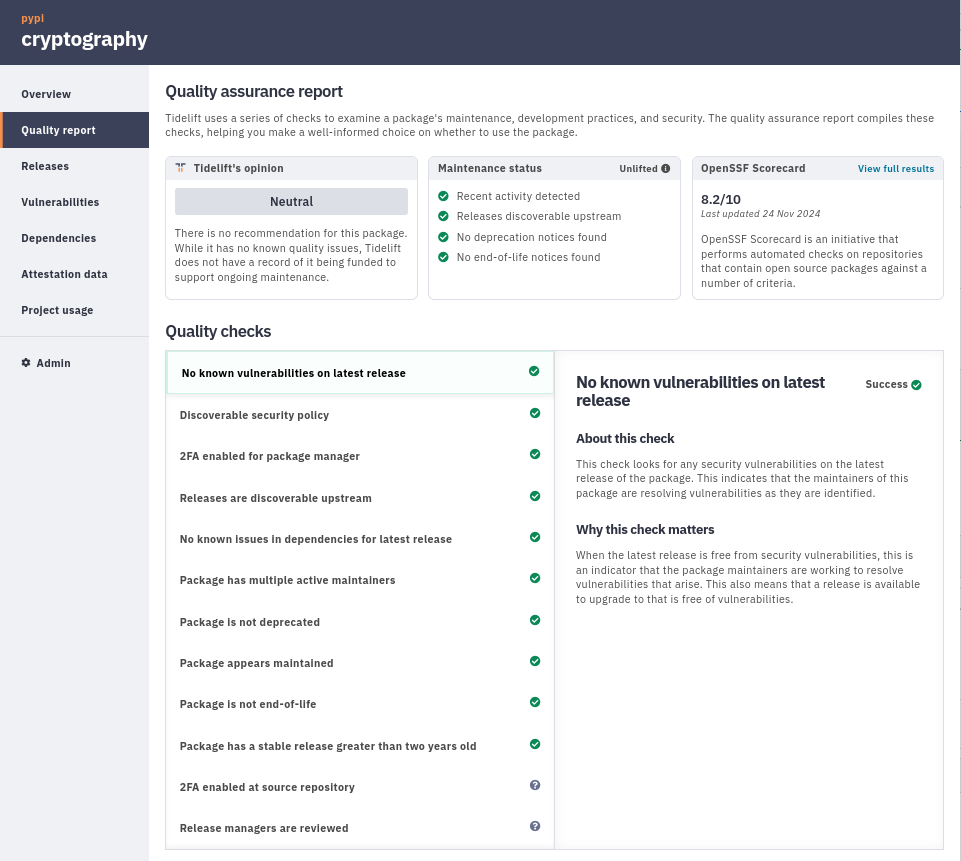This screenshot has width=961, height=861.
Task: Open the Overview section
Action: point(75,94)
